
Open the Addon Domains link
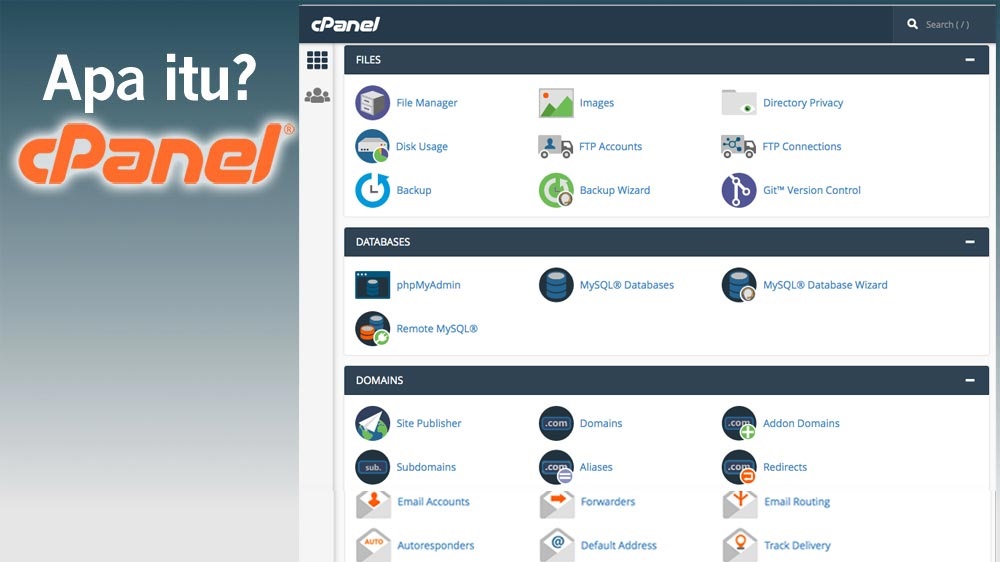pos(801,424)
